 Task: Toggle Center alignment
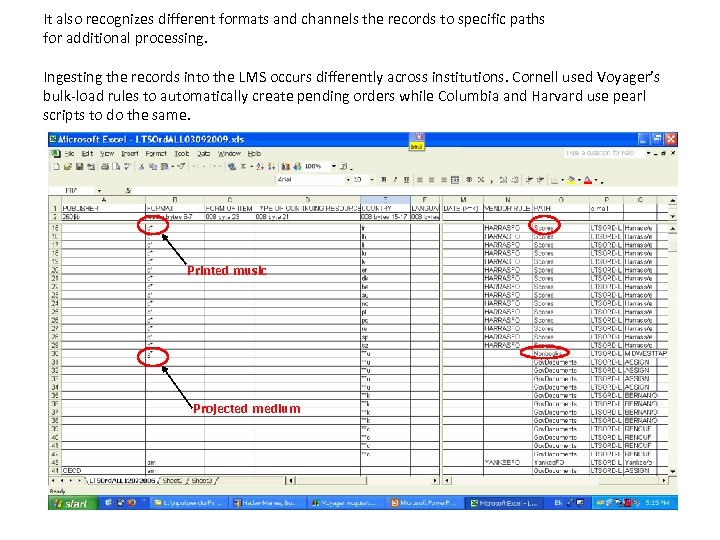[x=432, y=180]
